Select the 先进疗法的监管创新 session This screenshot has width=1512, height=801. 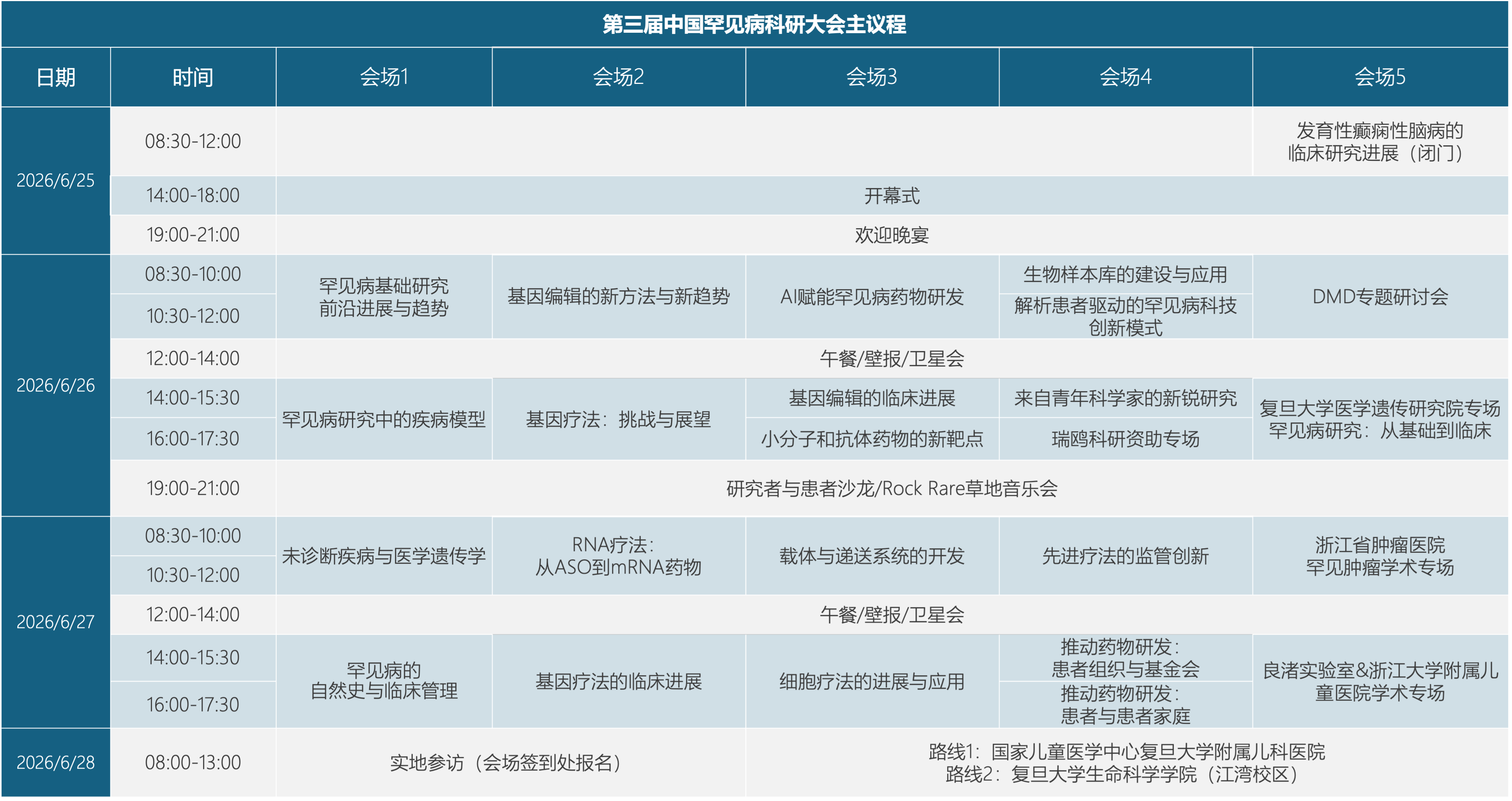[x=1126, y=556]
